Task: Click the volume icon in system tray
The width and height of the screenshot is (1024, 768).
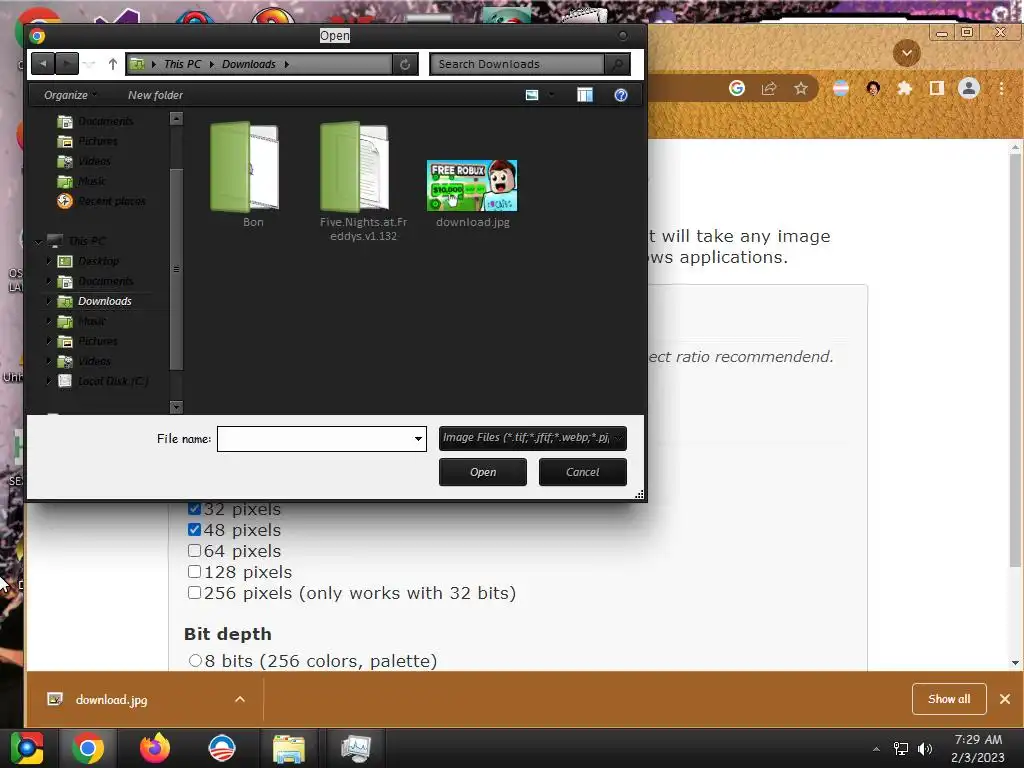Action: coord(925,748)
